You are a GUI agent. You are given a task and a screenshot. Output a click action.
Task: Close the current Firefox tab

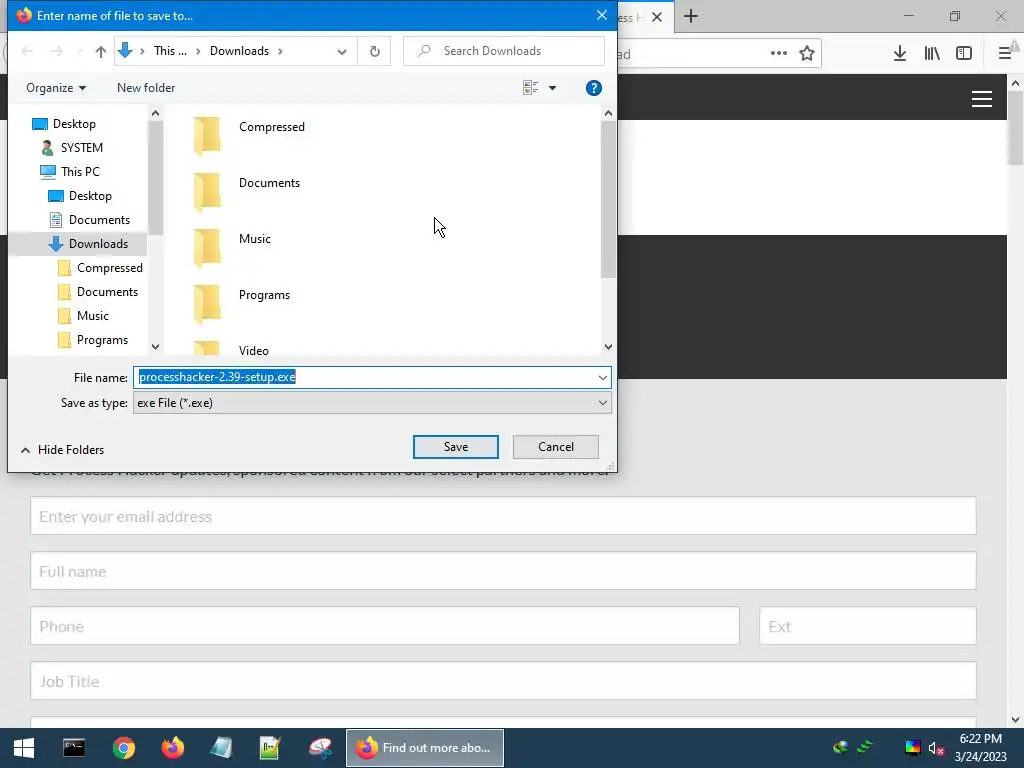[657, 17]
